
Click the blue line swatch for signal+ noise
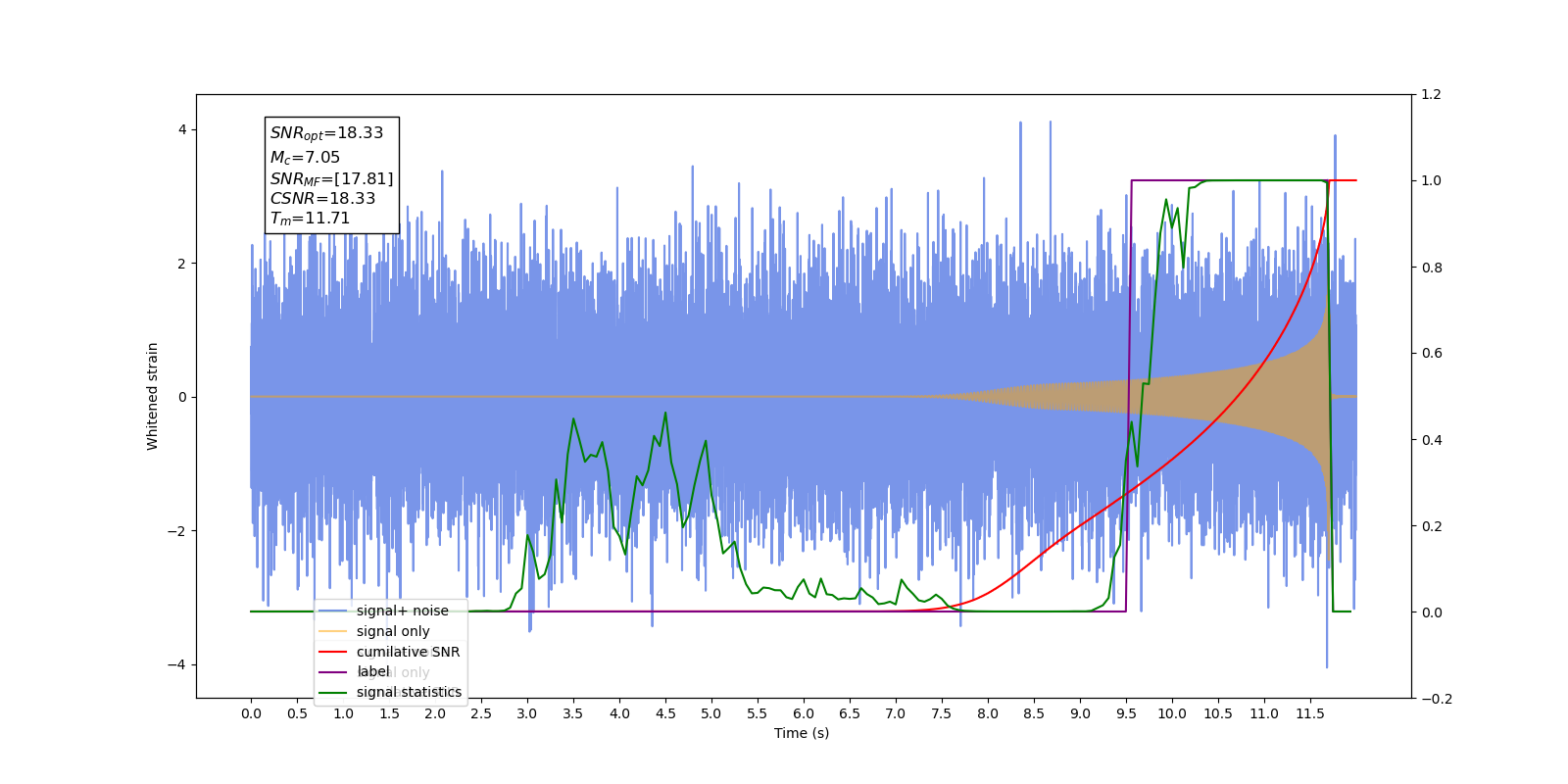coord(333,611)
